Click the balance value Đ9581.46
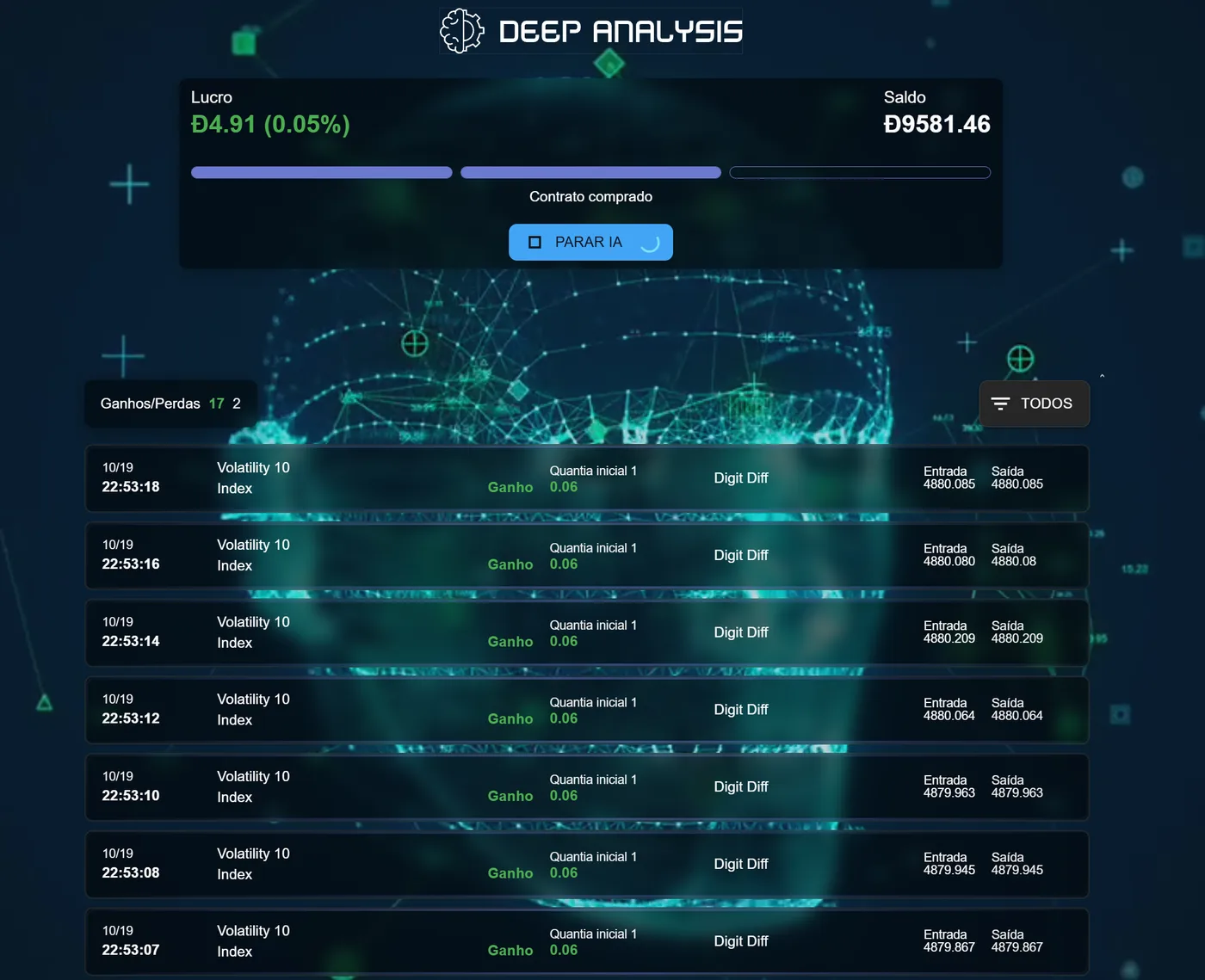Viewport: 1205px width, 980px height. pyautogui.click(x=936, y=125)
